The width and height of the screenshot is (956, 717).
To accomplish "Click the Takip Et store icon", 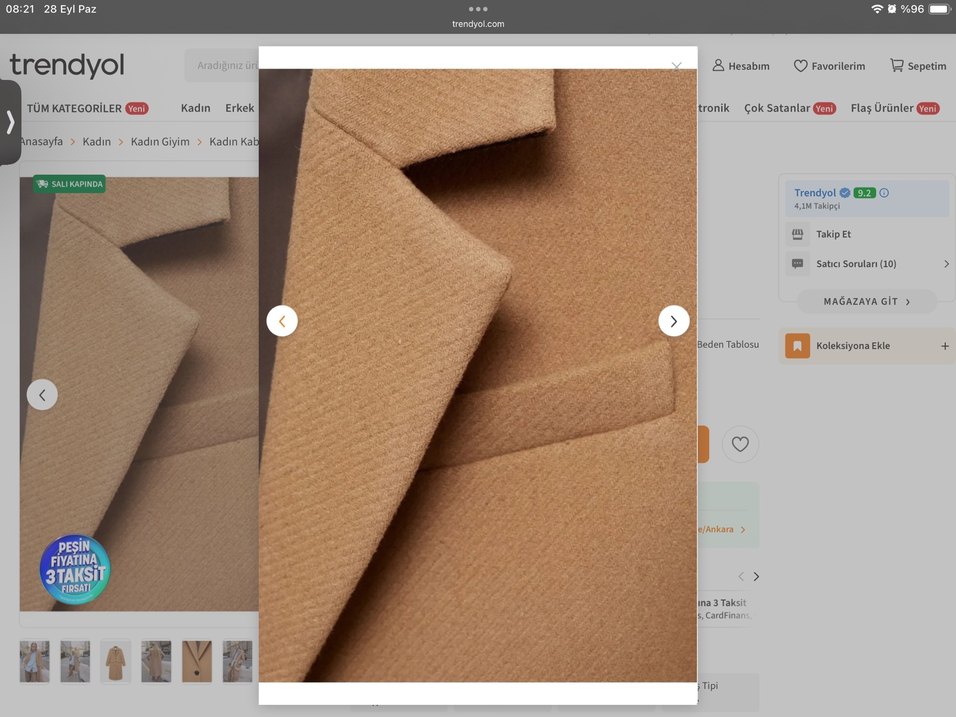I will click(x=798, y=234).
